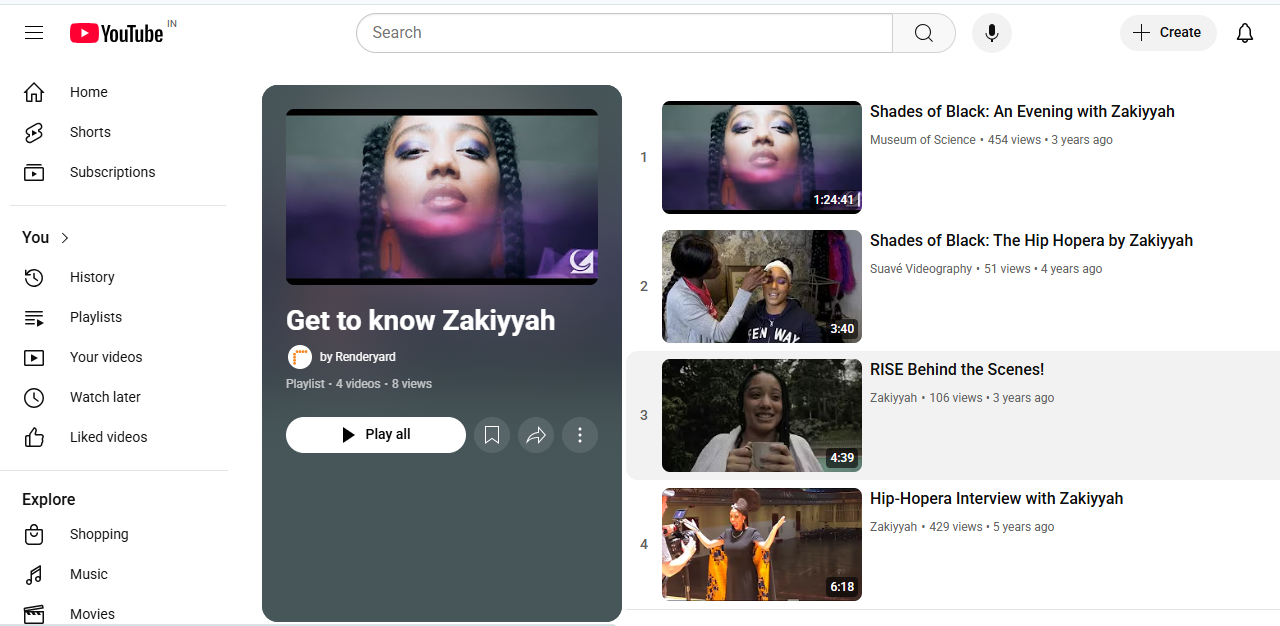Viewport: 1280px width, 626px height.
Task: Open the hamburger guide menu
Action: pos(34,33)
